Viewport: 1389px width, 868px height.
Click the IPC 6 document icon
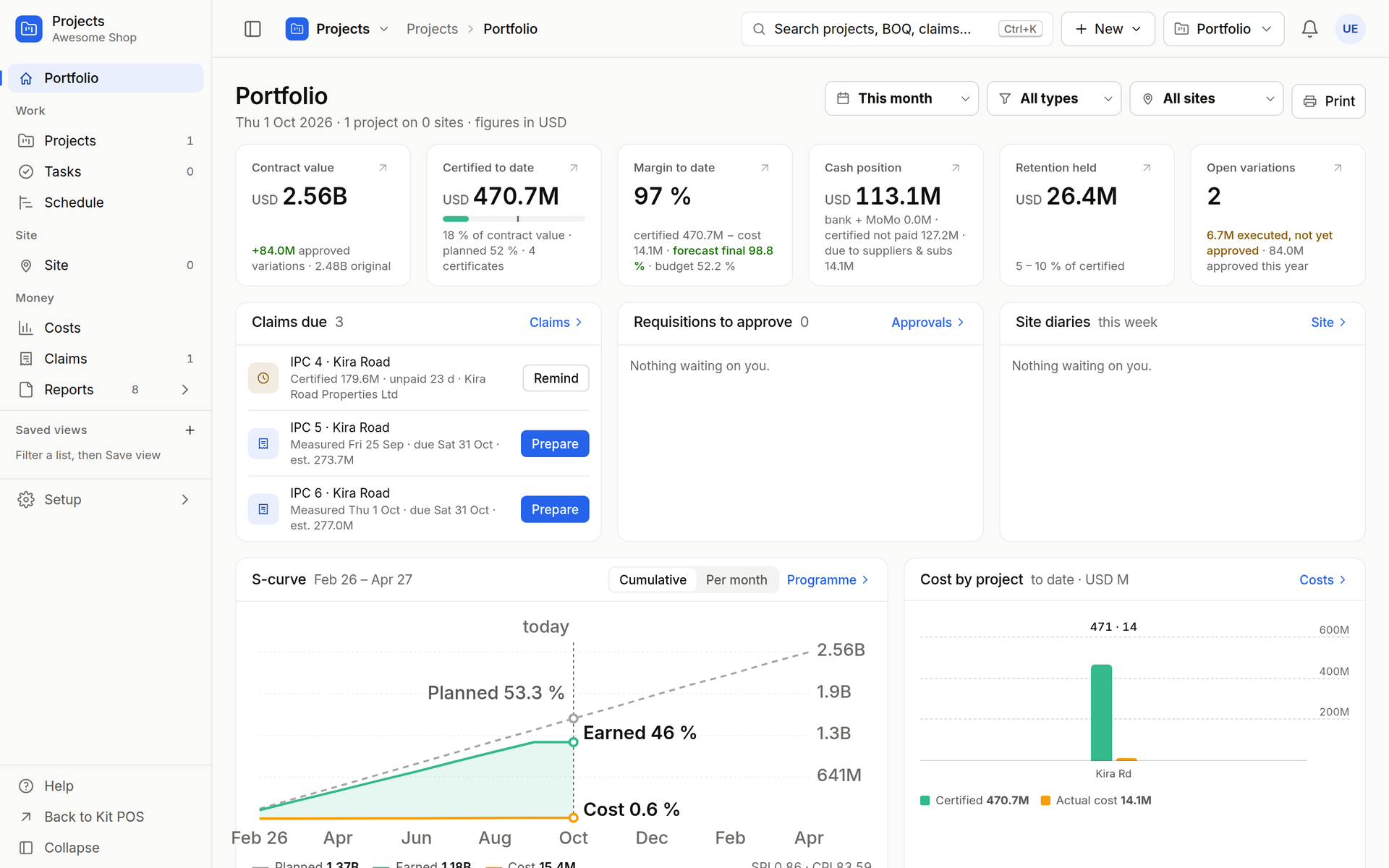263,509
